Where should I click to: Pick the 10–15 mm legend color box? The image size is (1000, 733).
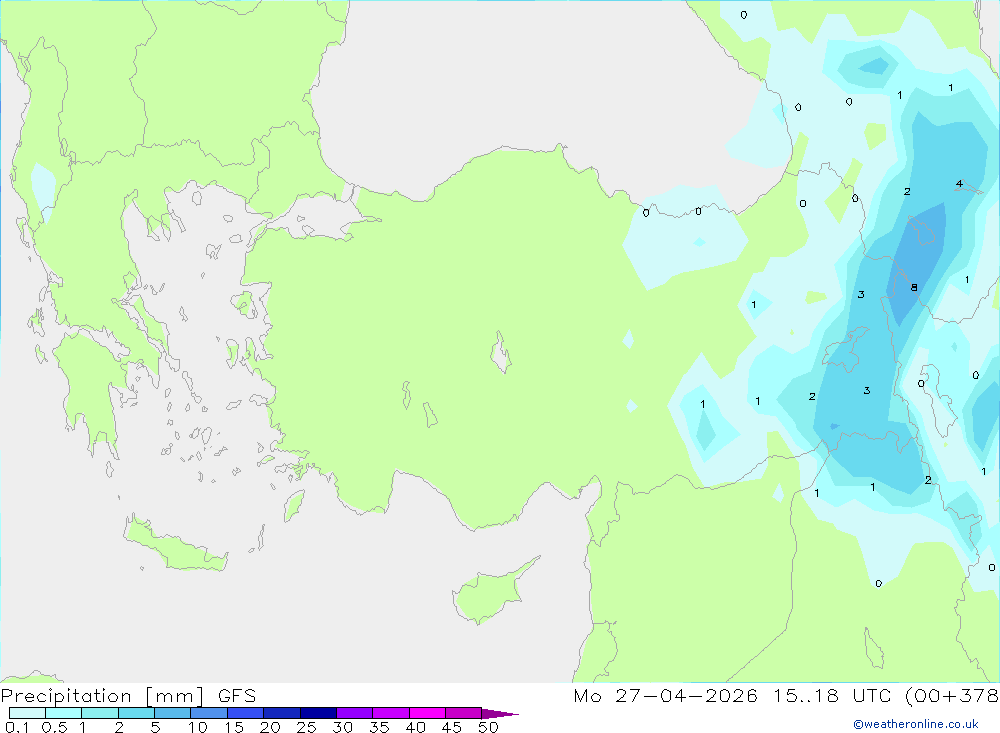(209, 713)
